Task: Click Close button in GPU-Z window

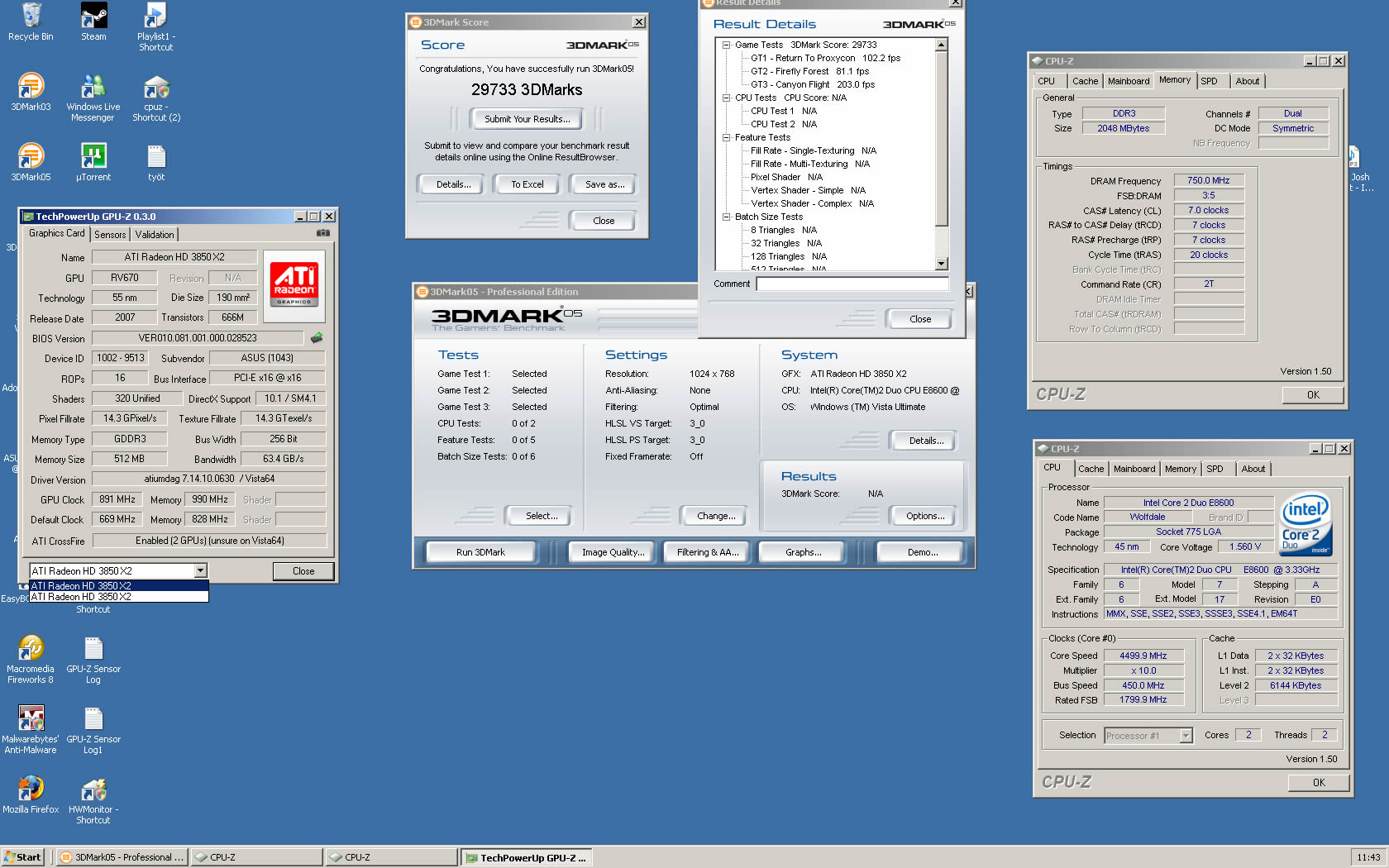Action: 303,571
